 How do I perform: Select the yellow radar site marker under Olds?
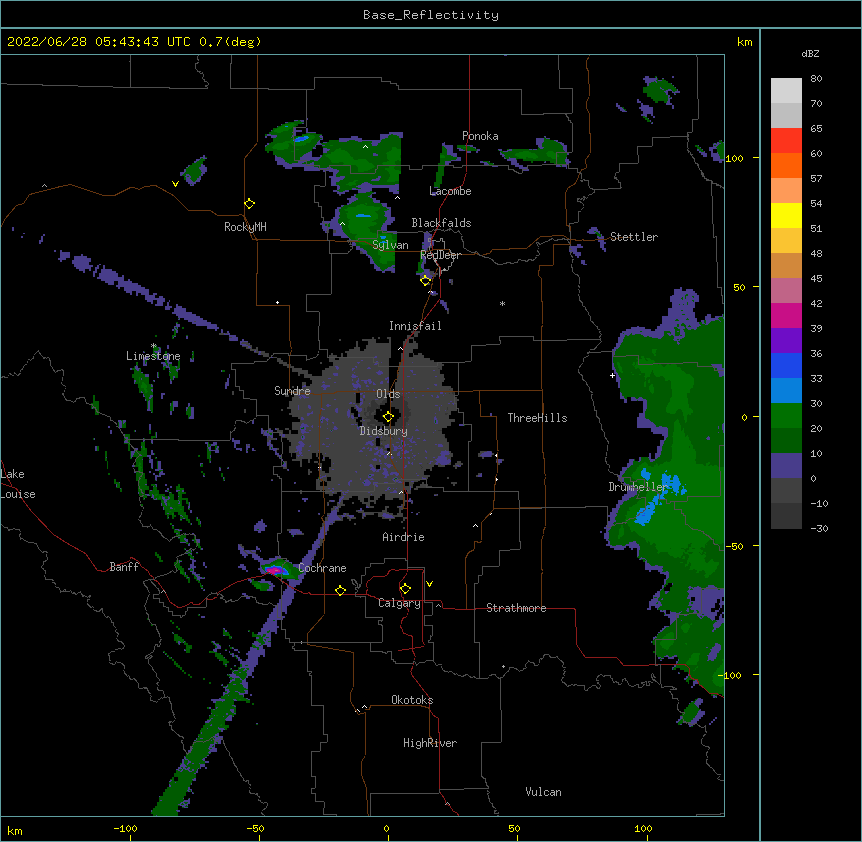coord(388,417)
